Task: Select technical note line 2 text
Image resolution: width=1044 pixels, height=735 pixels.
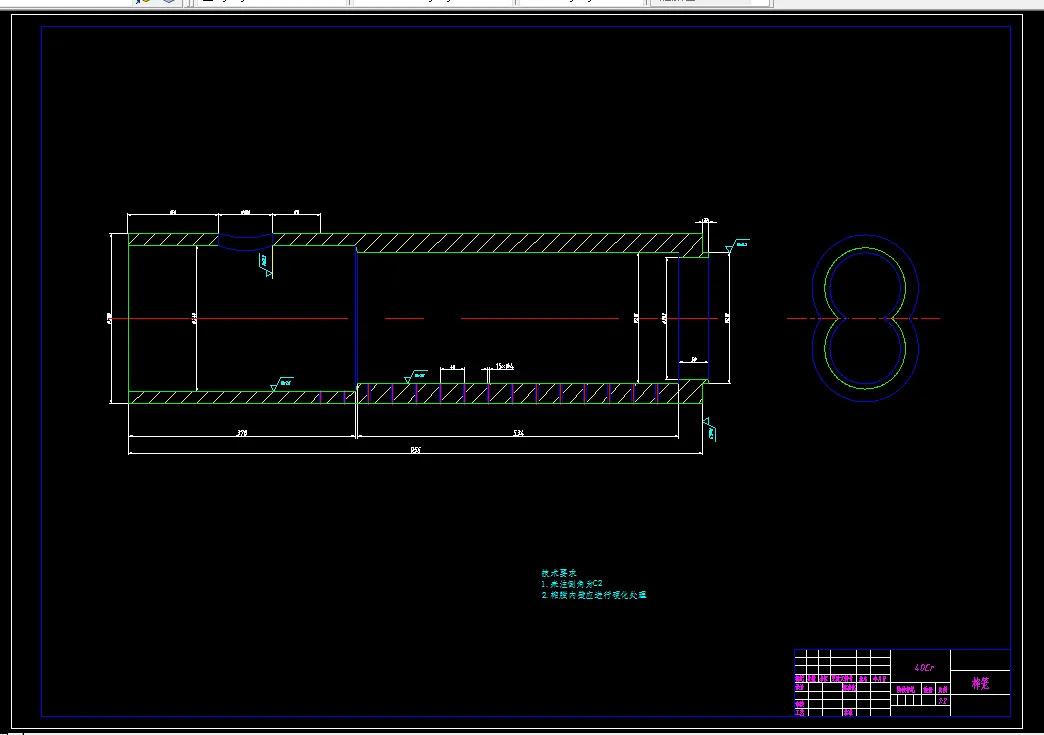Action: (594, 595)
